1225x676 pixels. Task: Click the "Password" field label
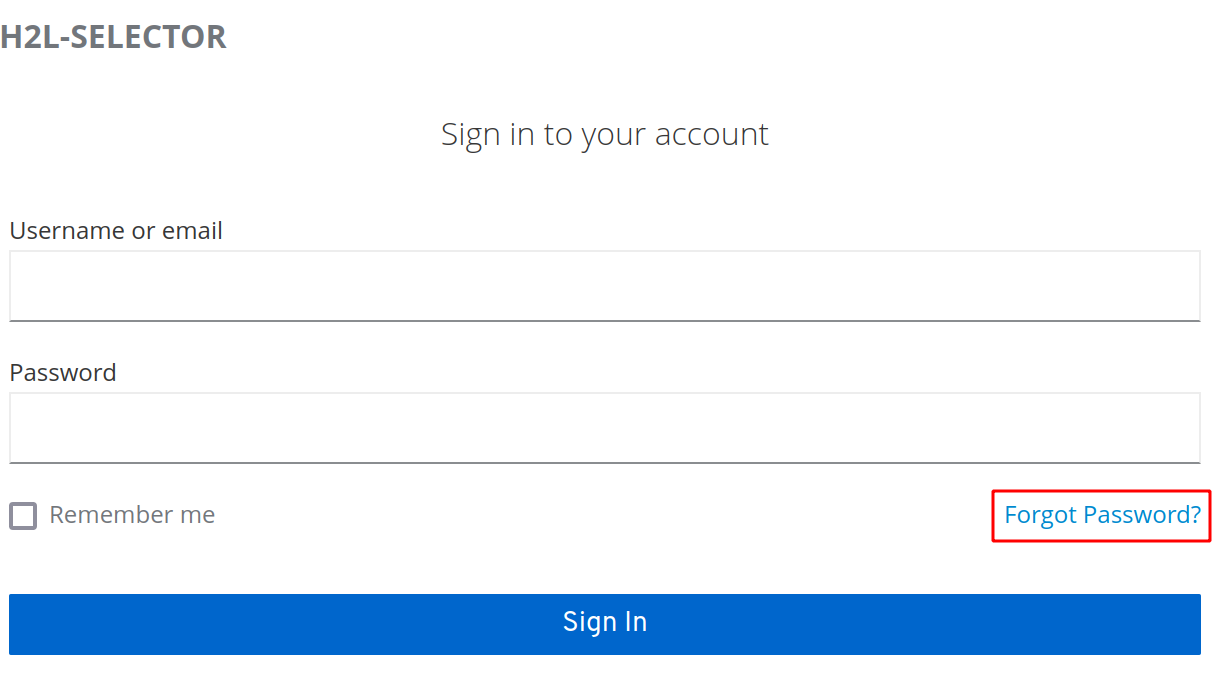click(x=63, y=373)
